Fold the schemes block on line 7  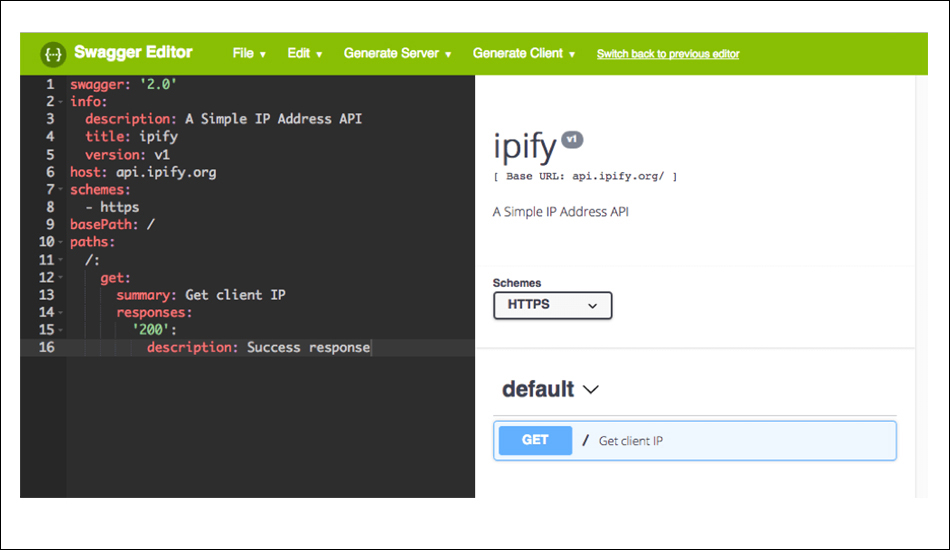point(61,190)
